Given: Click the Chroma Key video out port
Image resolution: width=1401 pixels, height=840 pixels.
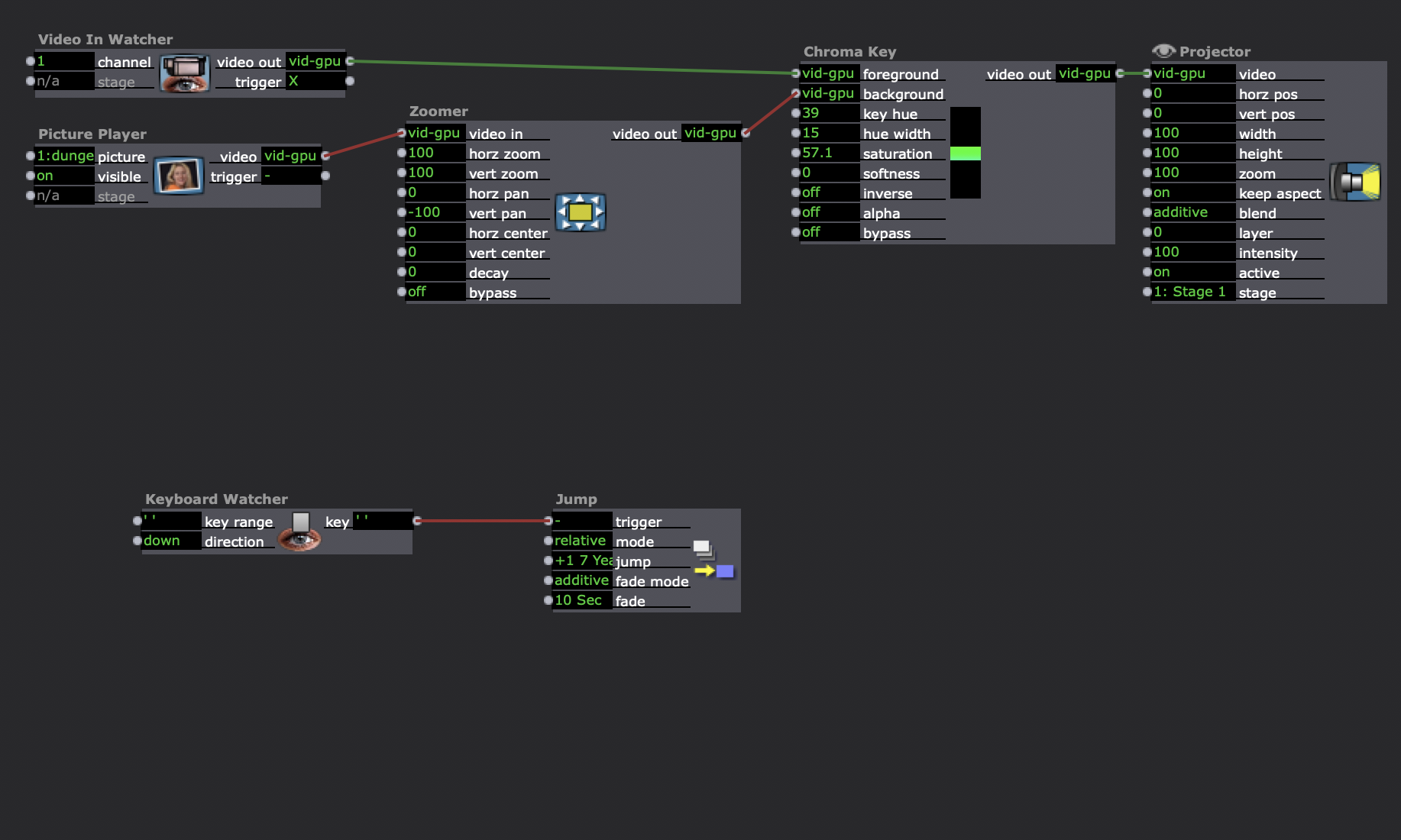Looking at the screenshot, I should [1120, 73].
